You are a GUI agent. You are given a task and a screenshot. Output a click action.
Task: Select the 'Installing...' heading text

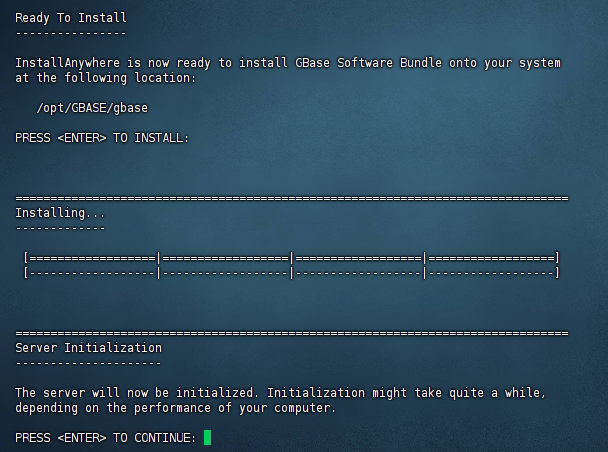pyautogui.click(x=60, y=213)
